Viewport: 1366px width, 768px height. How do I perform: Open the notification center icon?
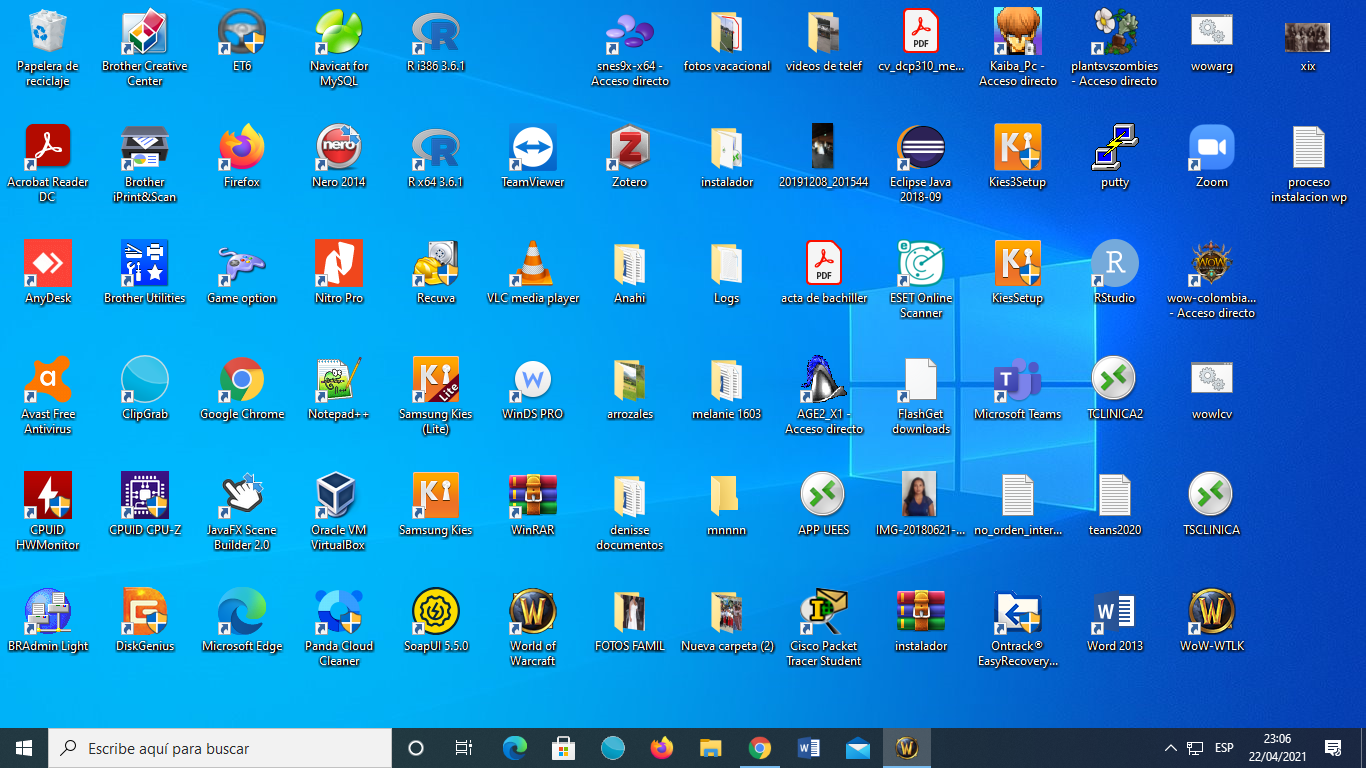[1333, 748]
